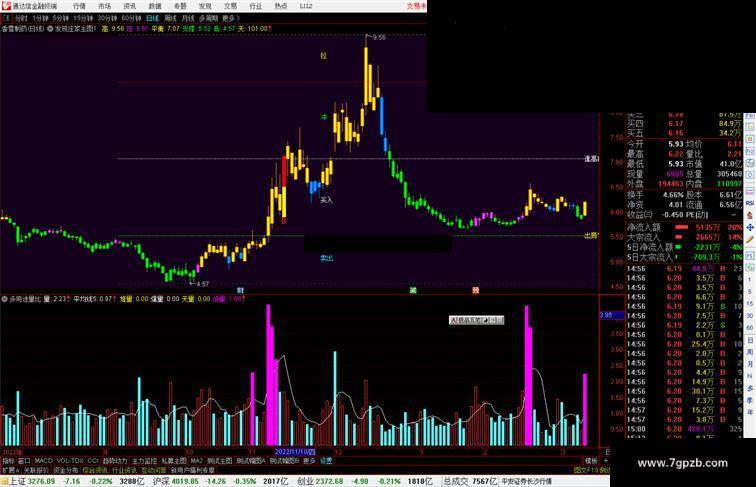
Task: Select the 周线 weekly period
Action: [x=171, y=18]
